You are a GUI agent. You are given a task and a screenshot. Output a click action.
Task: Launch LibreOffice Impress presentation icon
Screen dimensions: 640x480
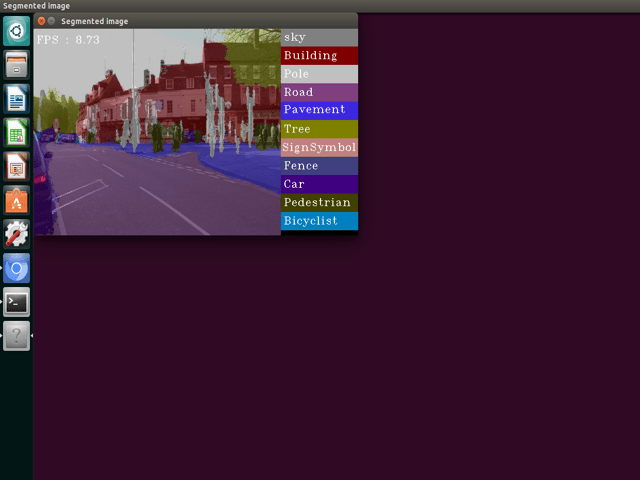[x=16, y=167]
